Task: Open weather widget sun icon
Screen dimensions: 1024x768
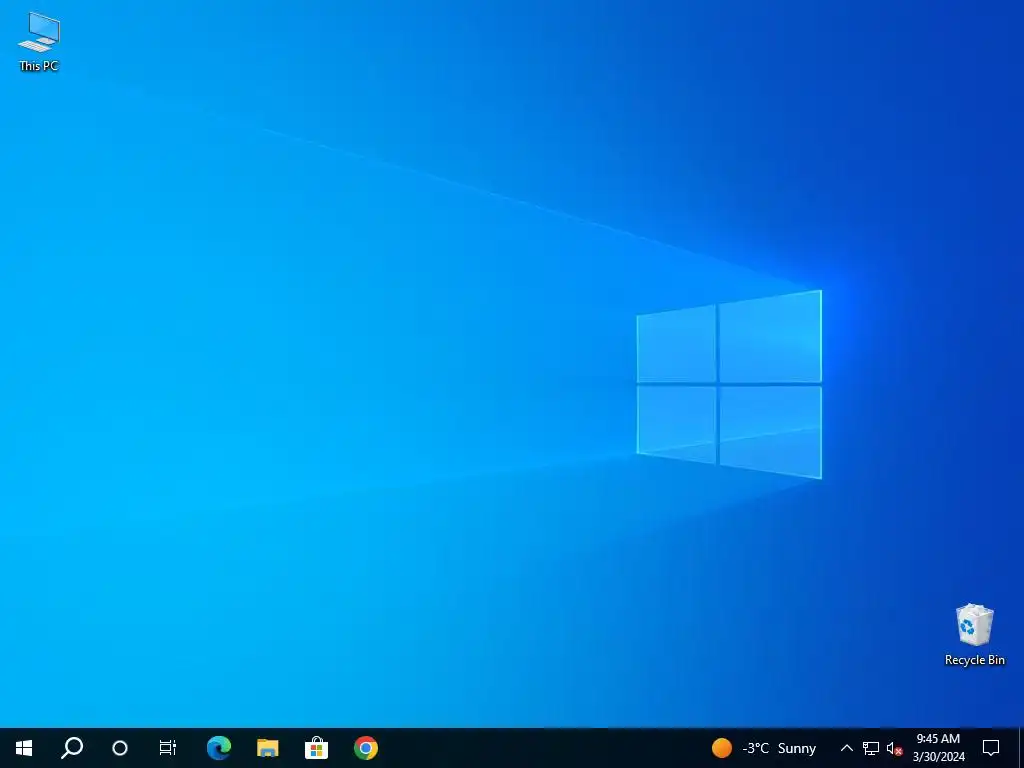Action: (722, 748)
